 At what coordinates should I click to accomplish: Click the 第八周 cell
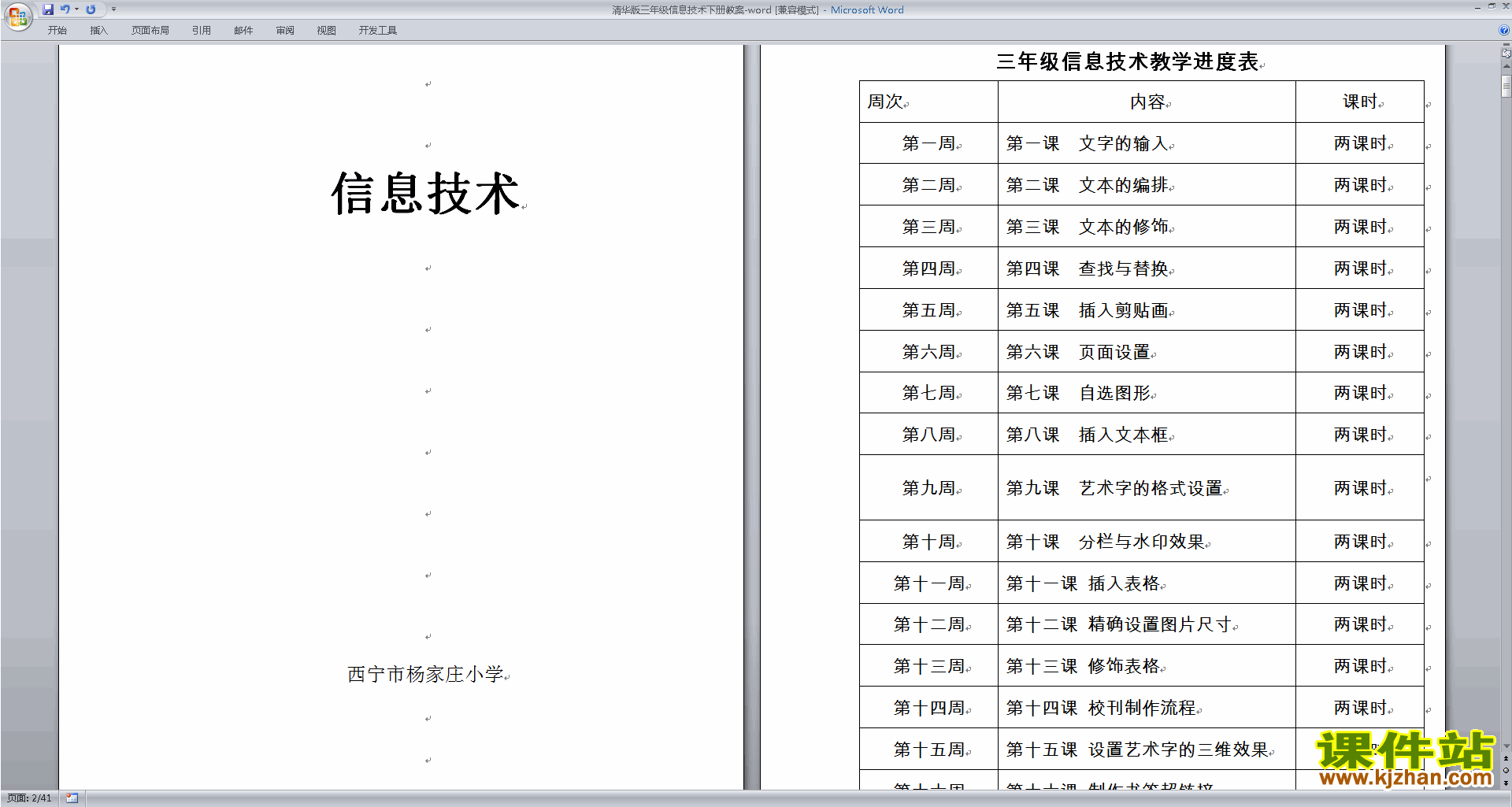928,435
